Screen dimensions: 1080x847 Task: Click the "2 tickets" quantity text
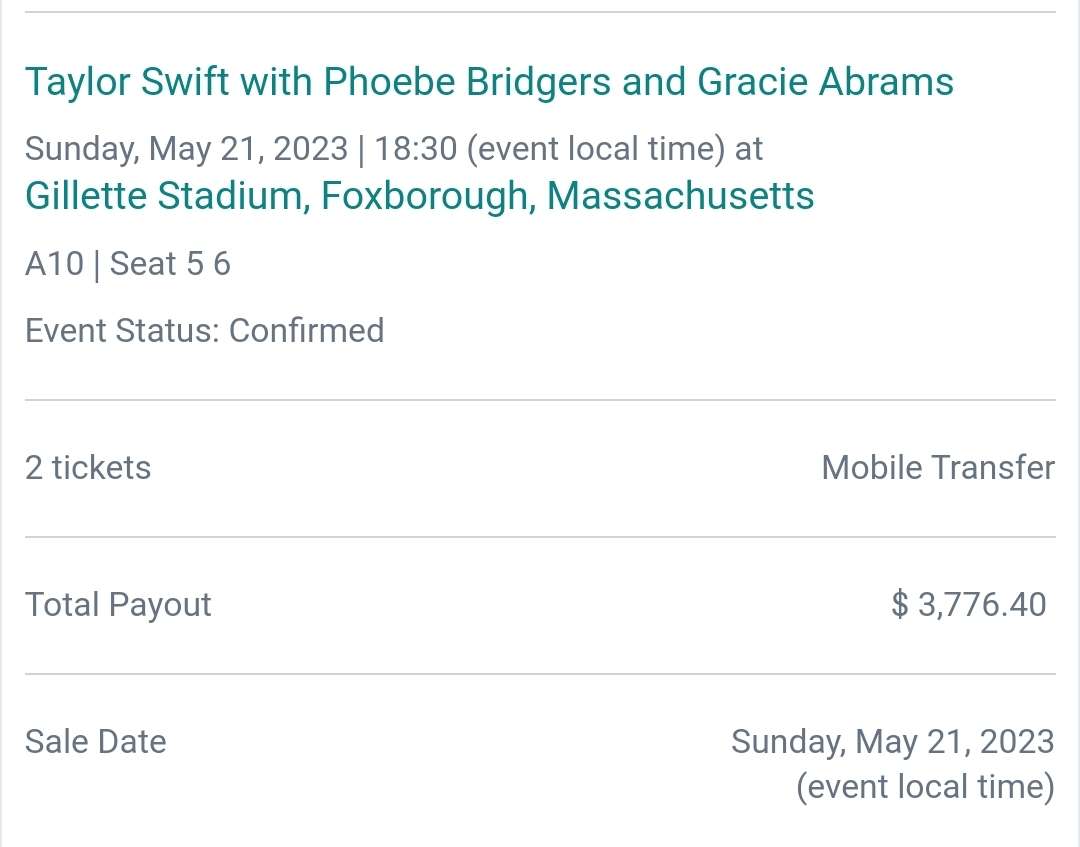[88, 468]
